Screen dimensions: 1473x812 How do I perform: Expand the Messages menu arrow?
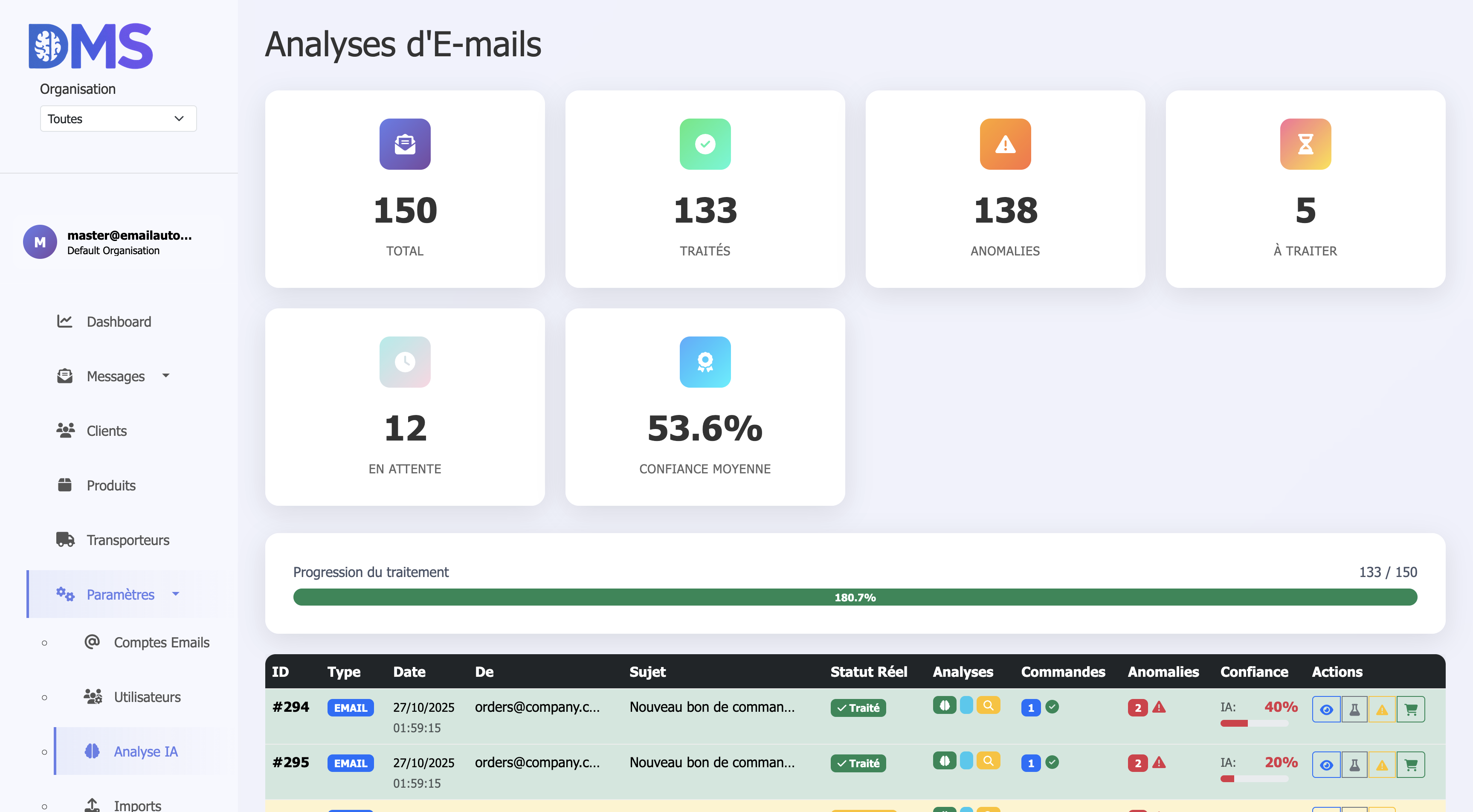pos(166,376)
